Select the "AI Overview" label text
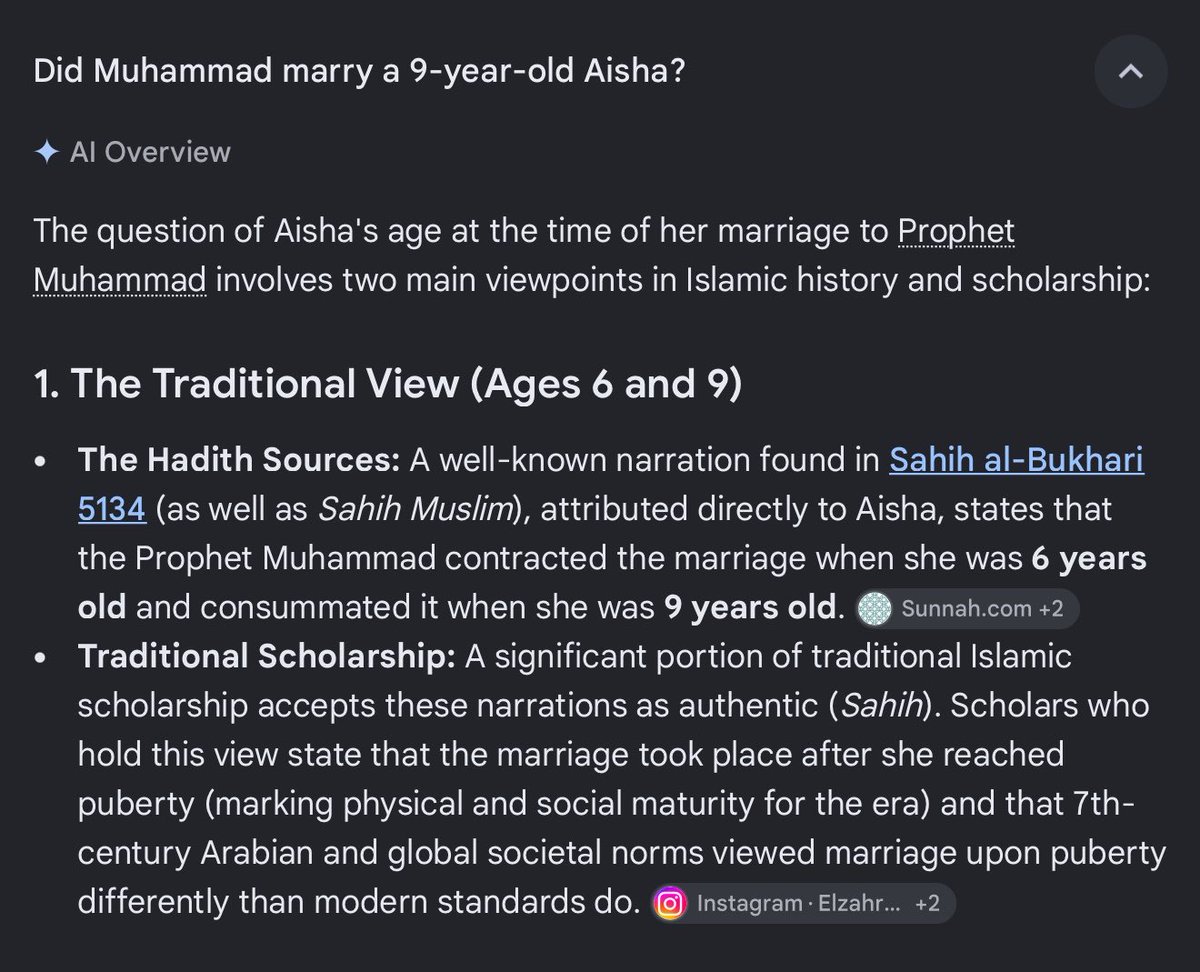Screen dimensions: 1200x972 pyautogui.click(x=150, y=152)
